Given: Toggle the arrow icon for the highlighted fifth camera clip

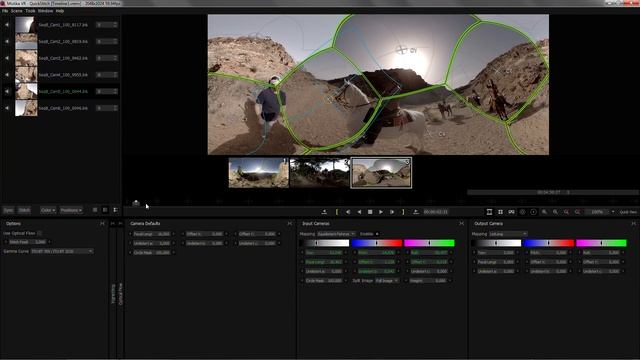Looking at the screenshot, I should tap(7, 91).
